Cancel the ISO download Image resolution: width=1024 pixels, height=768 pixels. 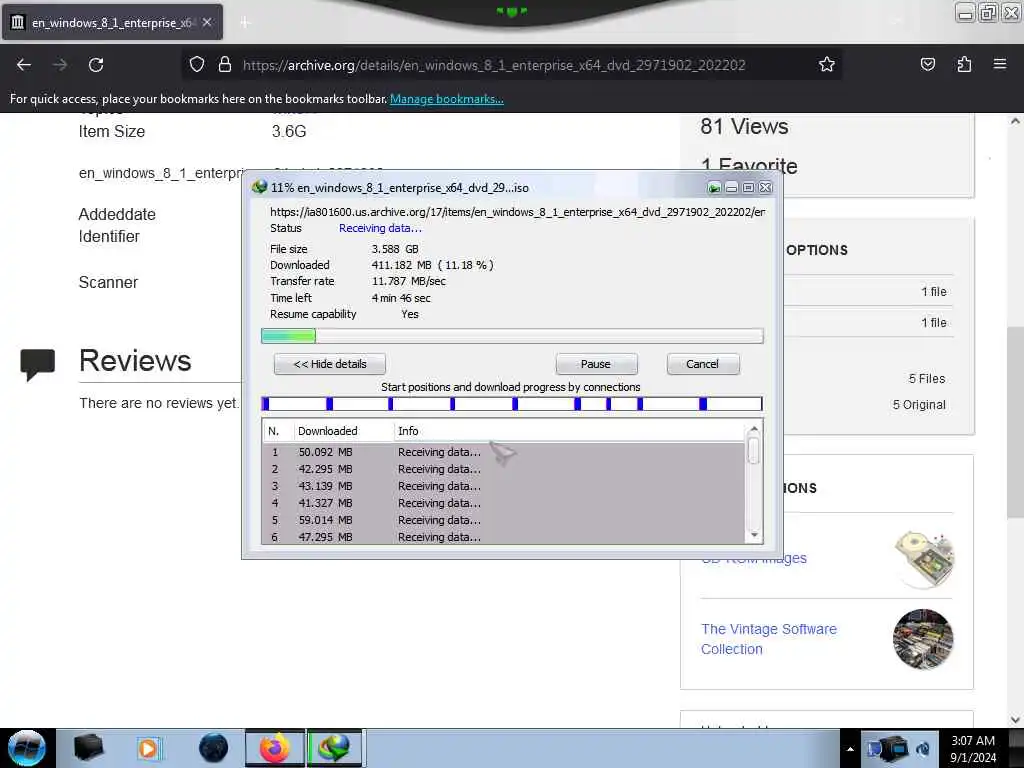click(x=703, y=364)
